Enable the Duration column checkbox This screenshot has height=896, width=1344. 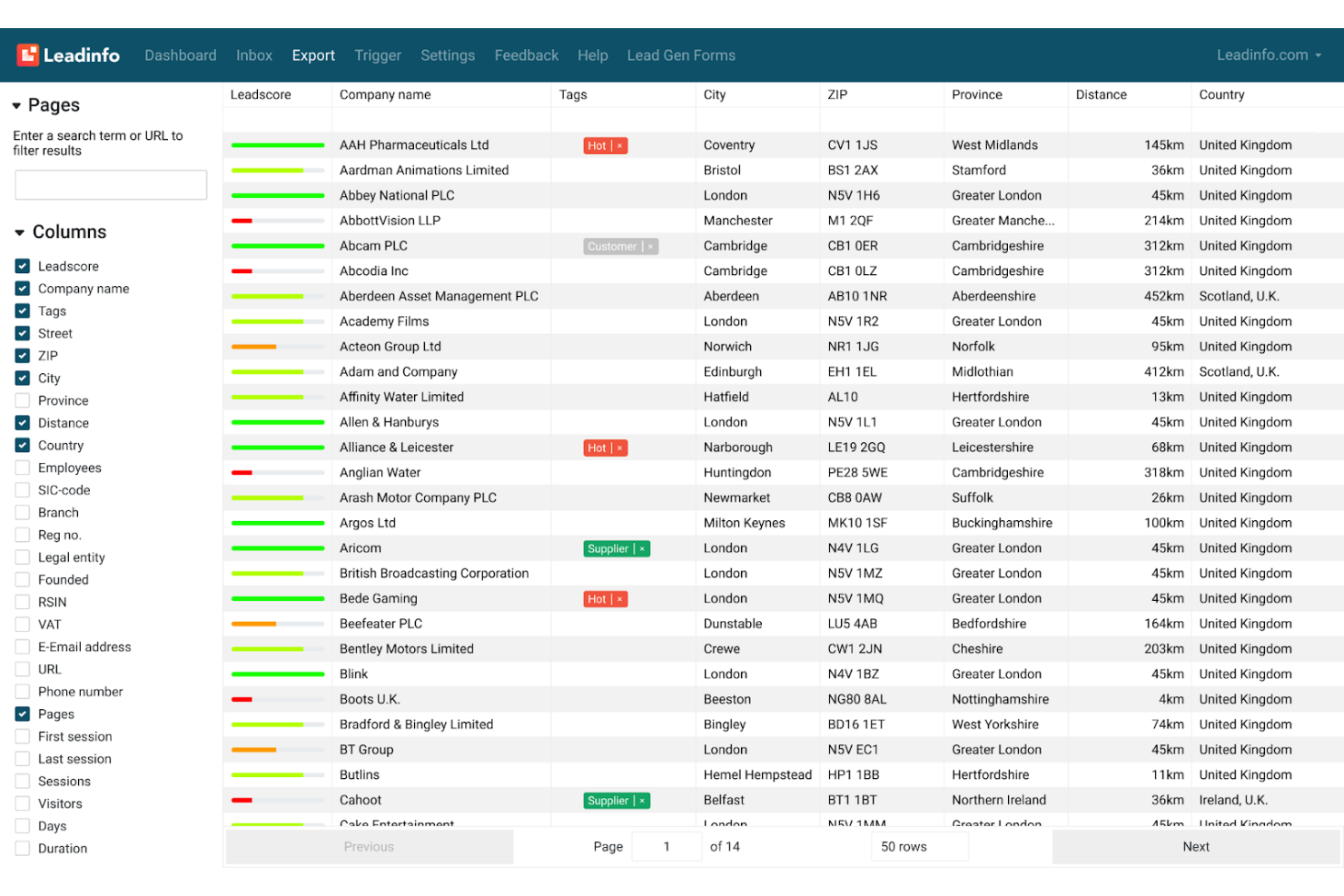coord(23,848)
